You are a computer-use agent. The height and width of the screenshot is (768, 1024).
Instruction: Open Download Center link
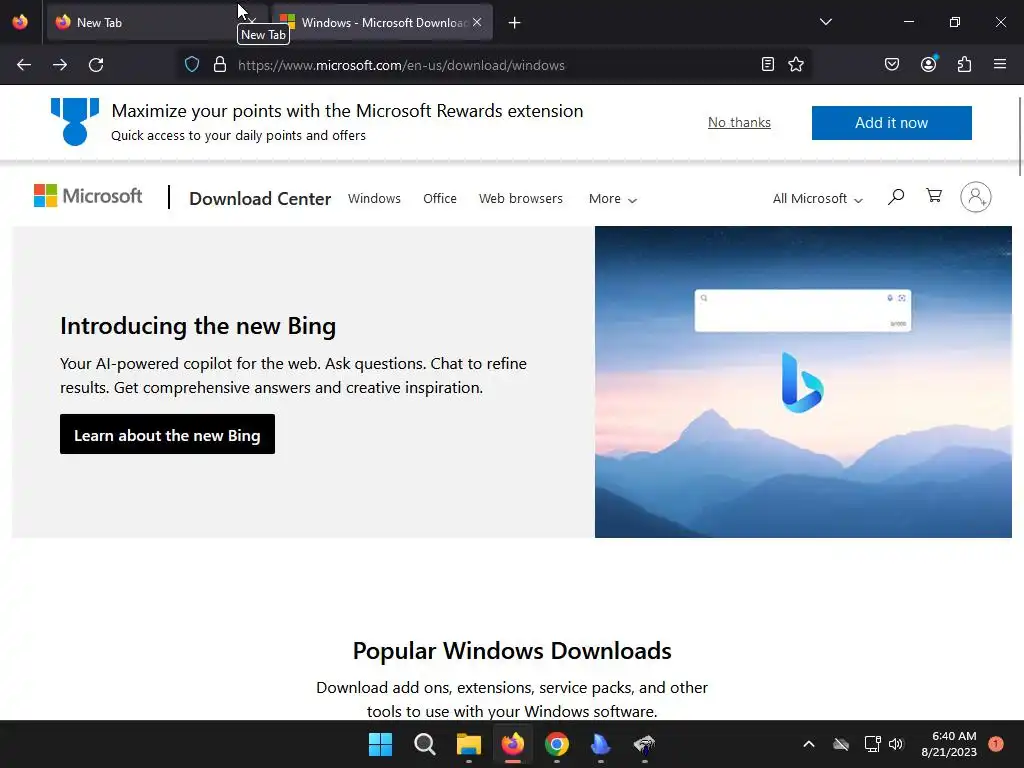pyautogui.click(x=260, y=199)
